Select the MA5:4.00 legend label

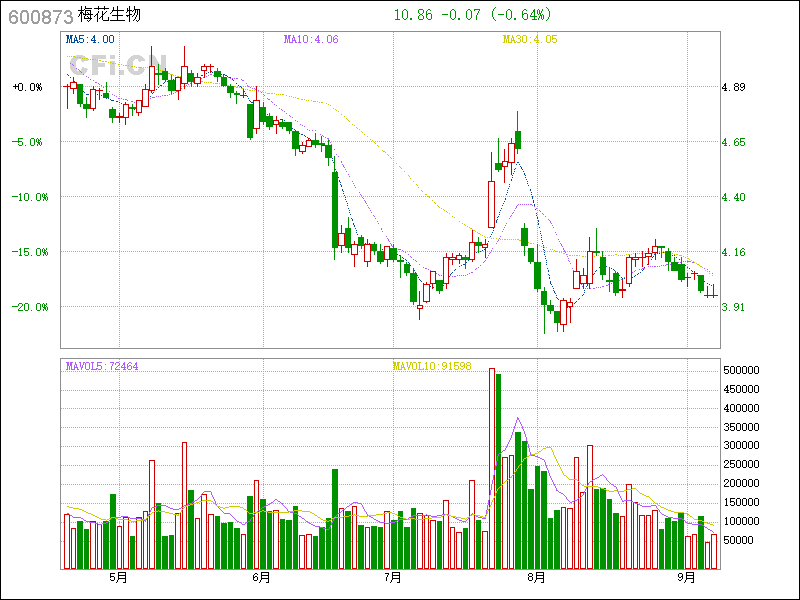tap(90, 39)
